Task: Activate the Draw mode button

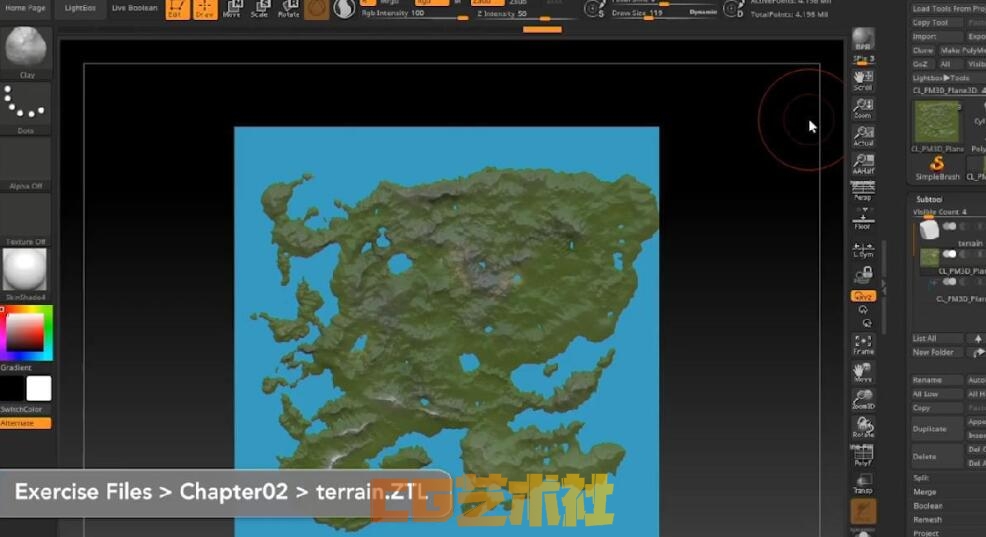Action: pyautogui.click(x=205, y=9)
